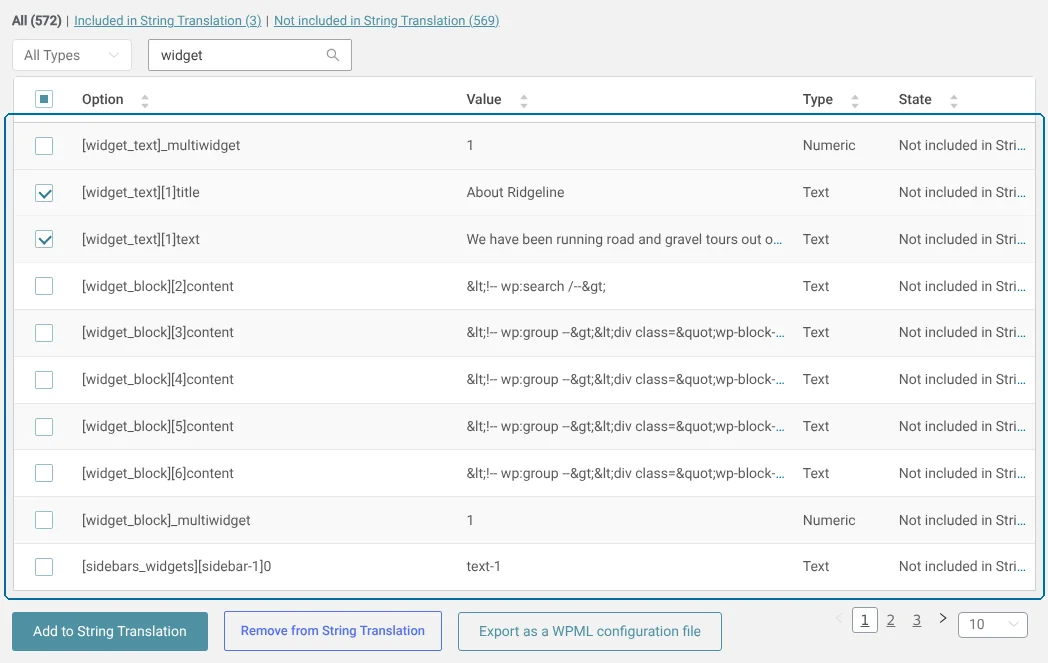Go to next page arrow
This screenshot has width=1048, height=663.
point(942,618)
